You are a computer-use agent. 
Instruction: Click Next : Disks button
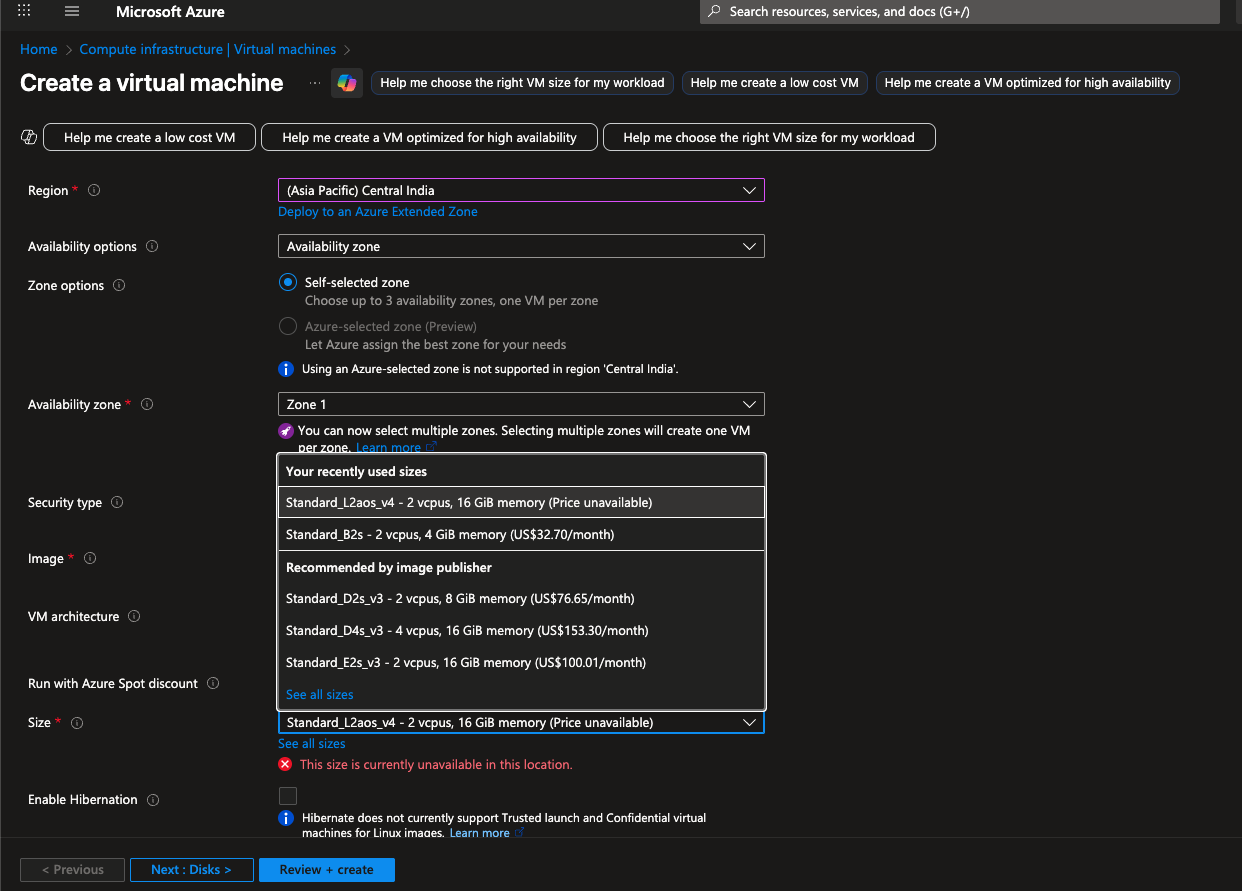(191, 870)
